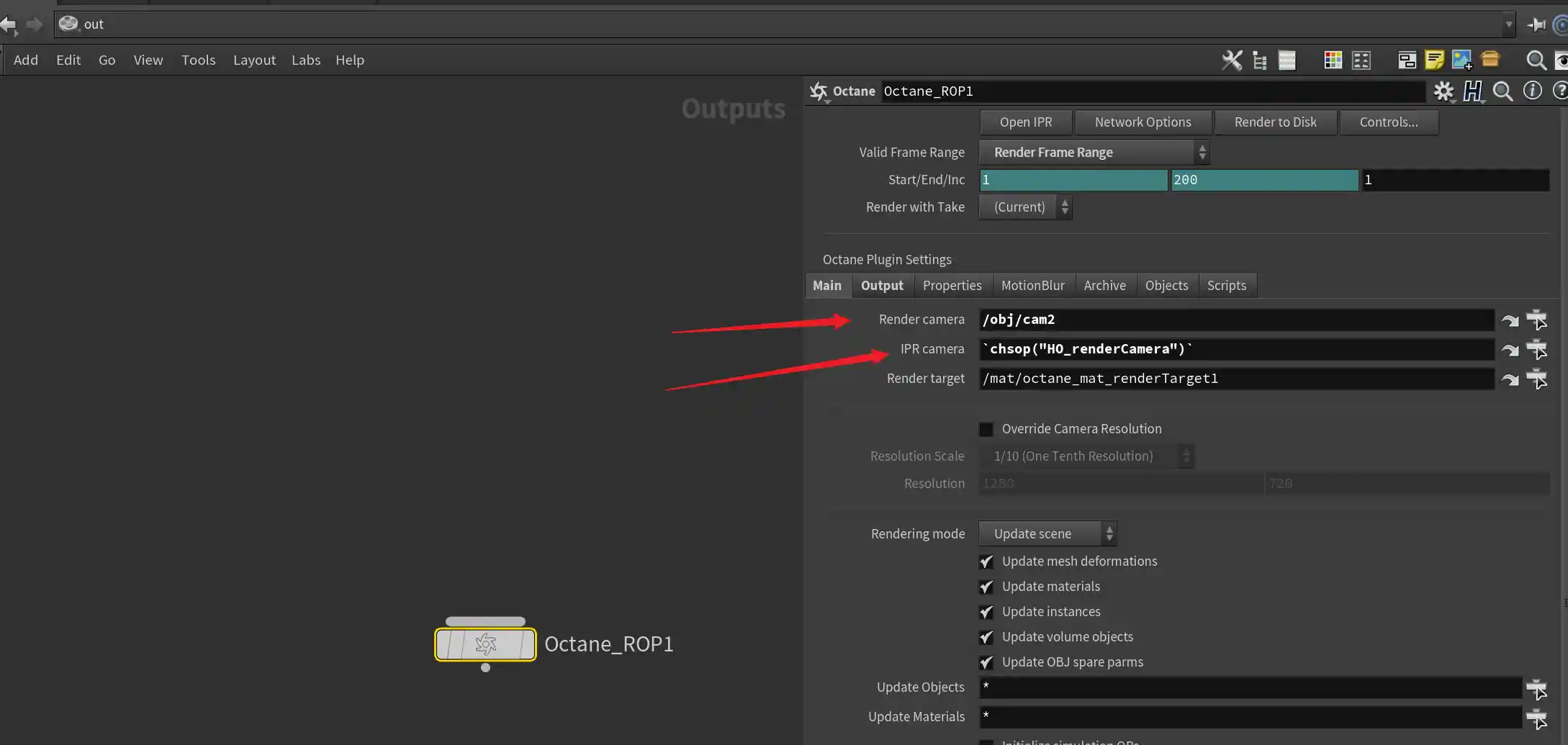Pin the network pane with pushpin icon

1536,24
